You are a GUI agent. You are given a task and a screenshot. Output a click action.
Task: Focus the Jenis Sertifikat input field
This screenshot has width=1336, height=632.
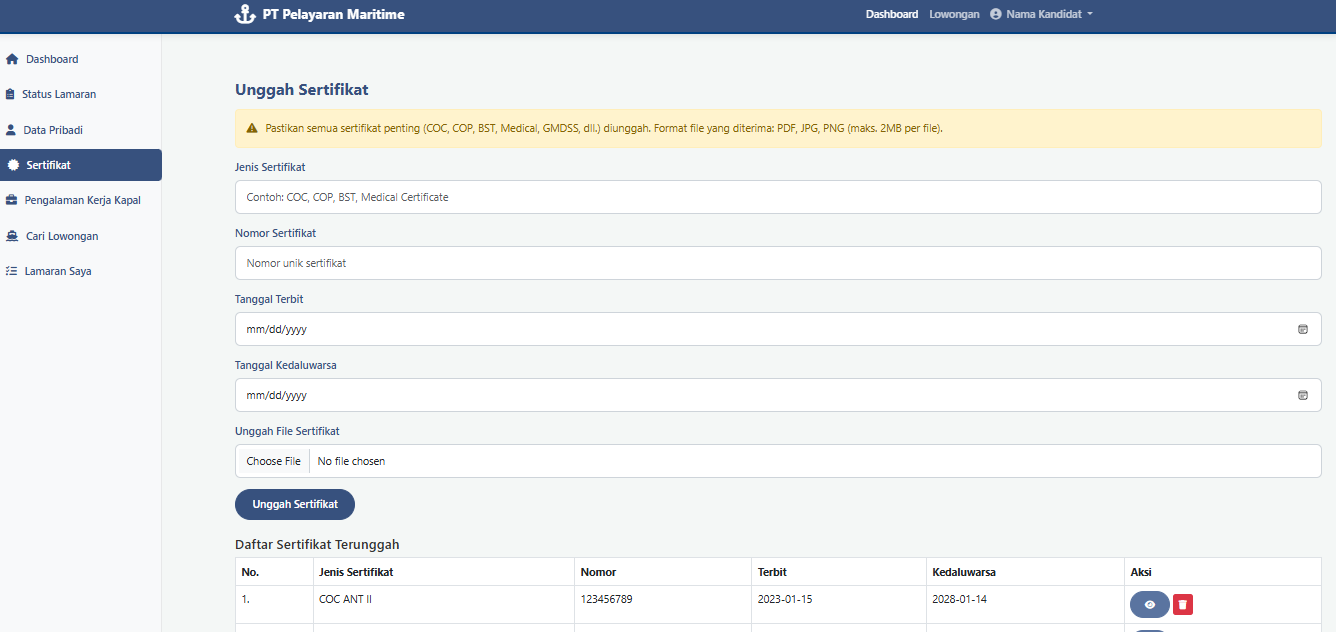click(x=777, y=197)
